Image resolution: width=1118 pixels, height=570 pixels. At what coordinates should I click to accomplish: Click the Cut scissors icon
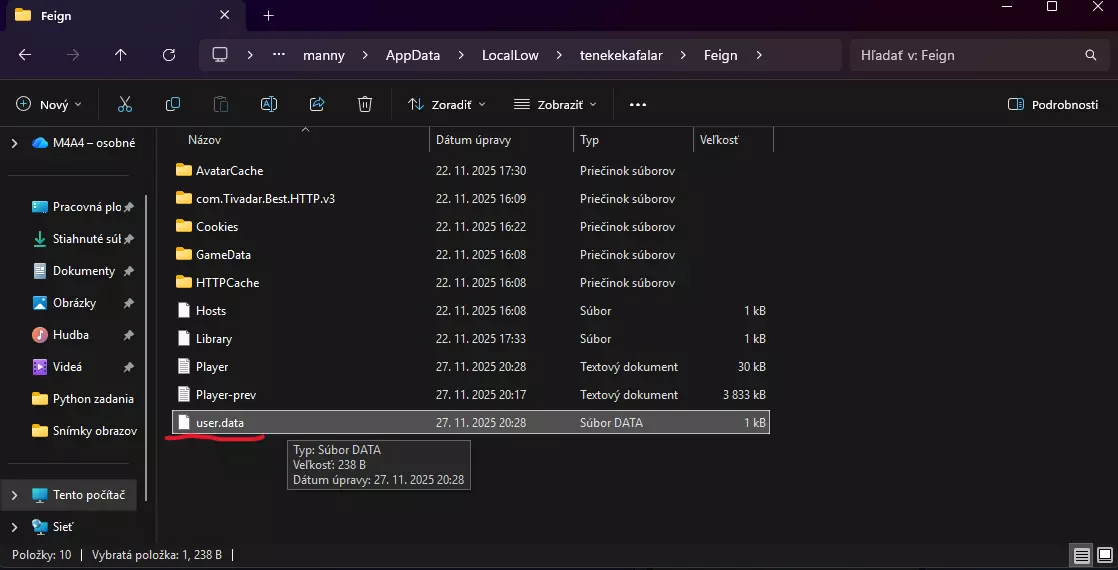point(125,104)
